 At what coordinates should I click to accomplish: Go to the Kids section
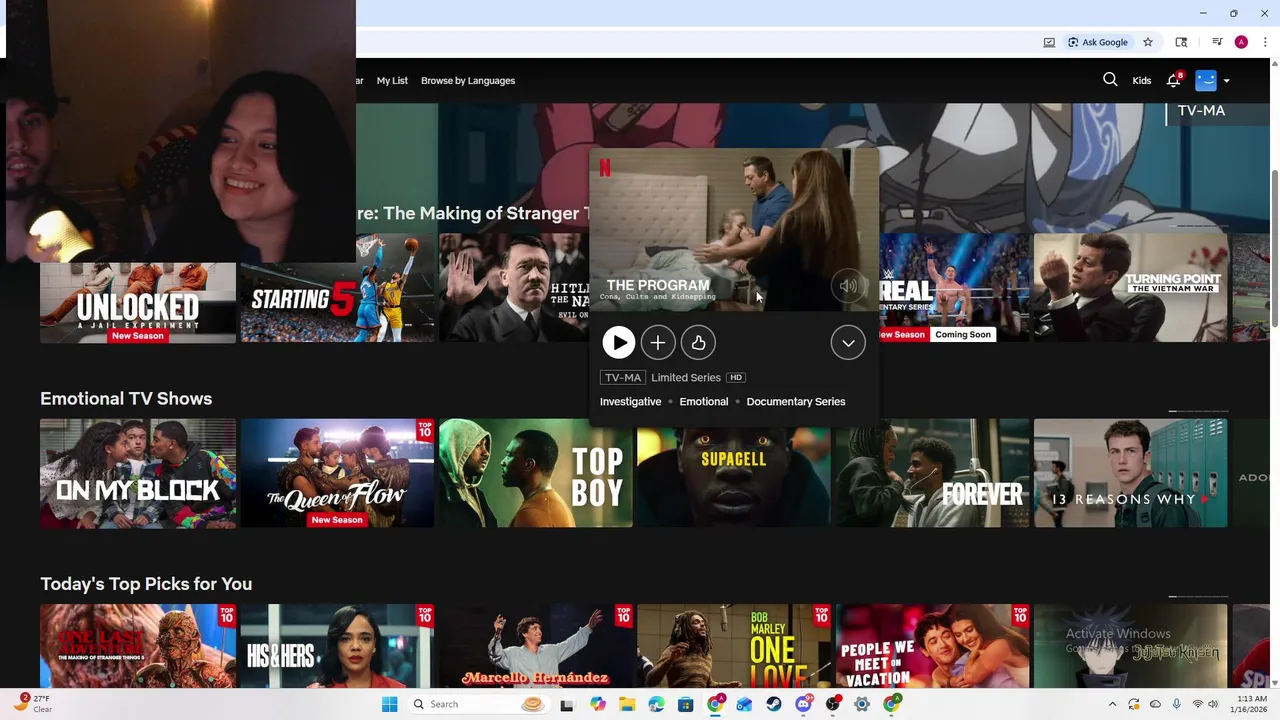(x=1141, y=81)
